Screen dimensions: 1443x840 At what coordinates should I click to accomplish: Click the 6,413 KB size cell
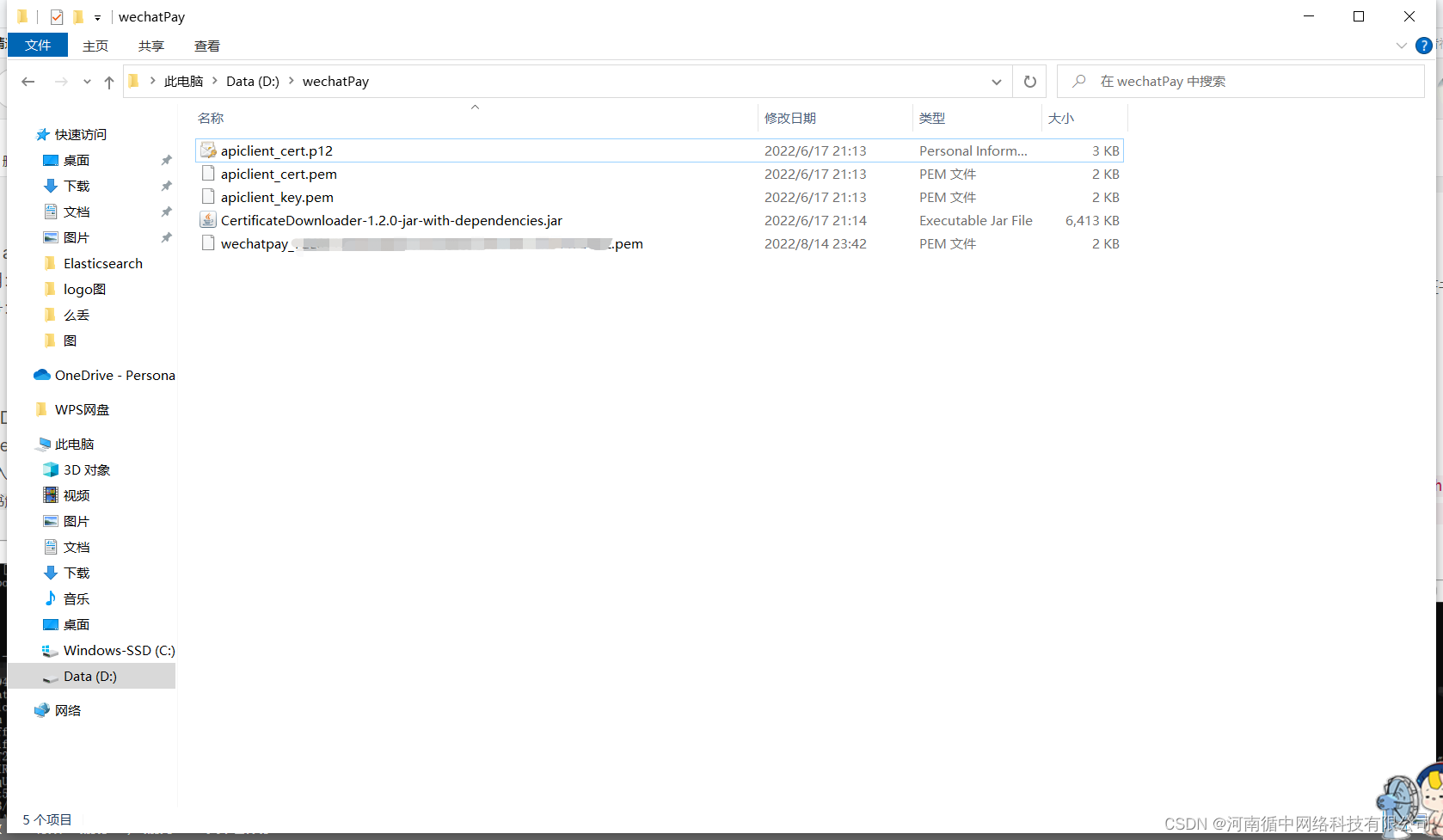(1092, 220)
